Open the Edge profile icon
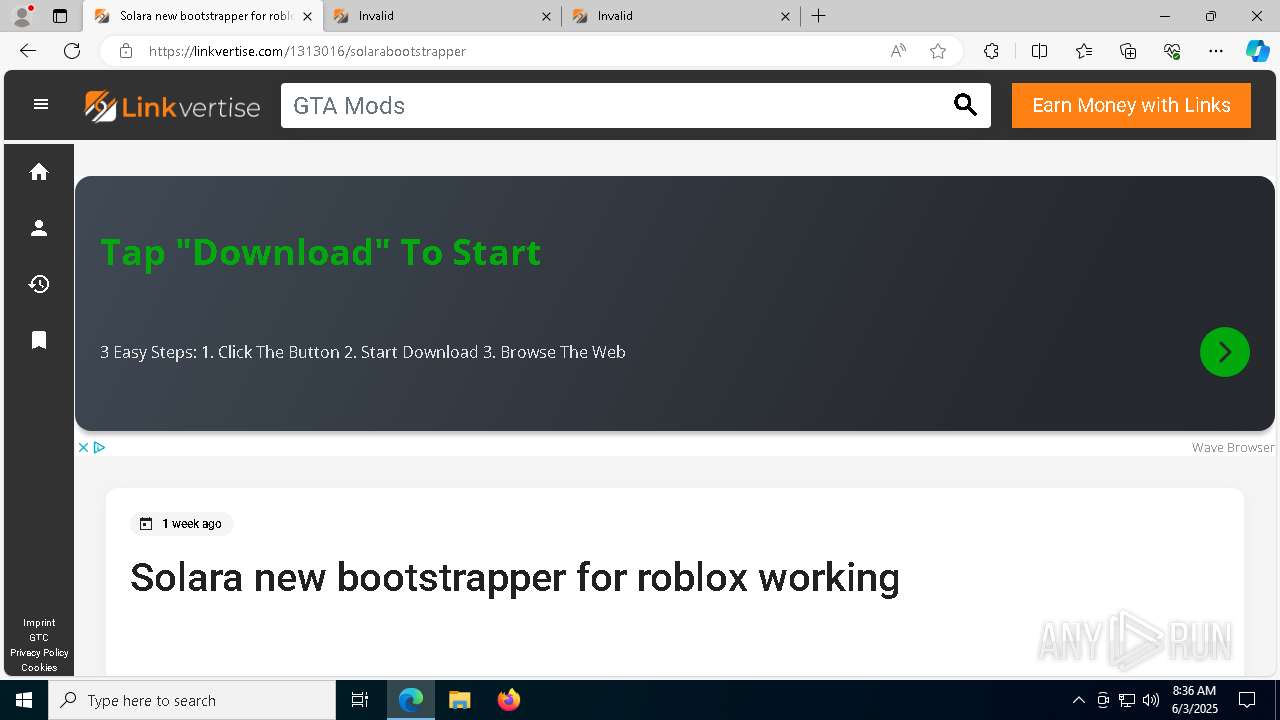1280x720 pixels. (22, 16)
